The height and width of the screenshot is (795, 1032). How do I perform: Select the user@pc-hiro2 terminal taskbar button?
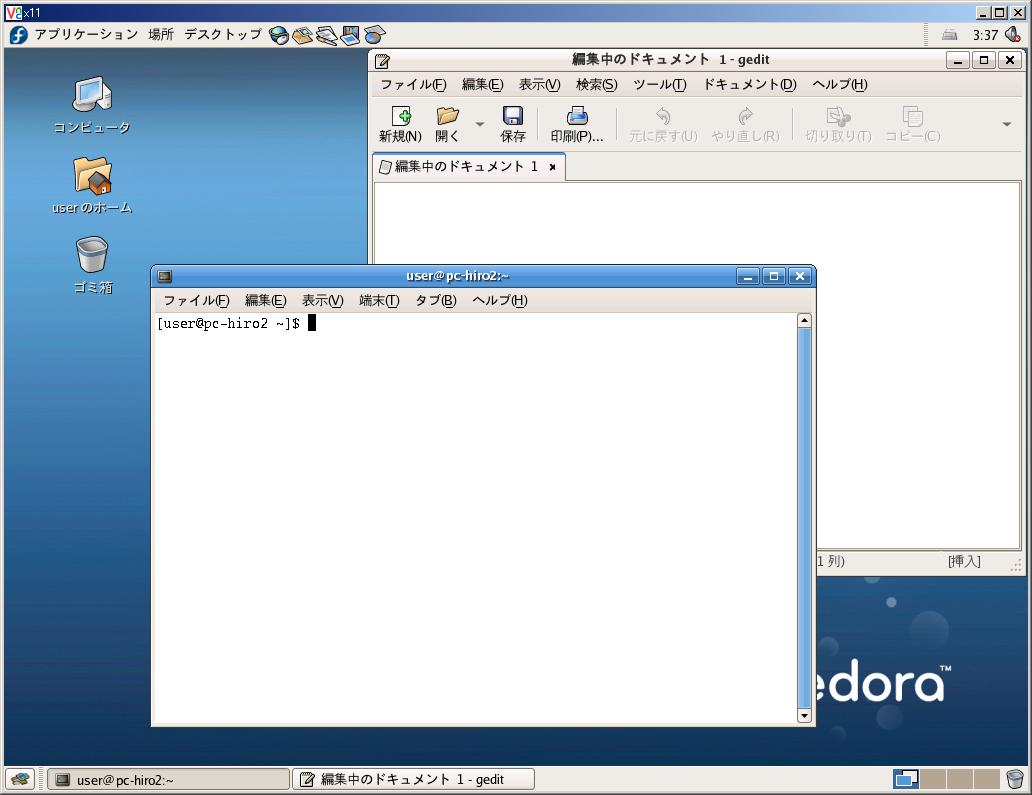[x=168, y=779]
